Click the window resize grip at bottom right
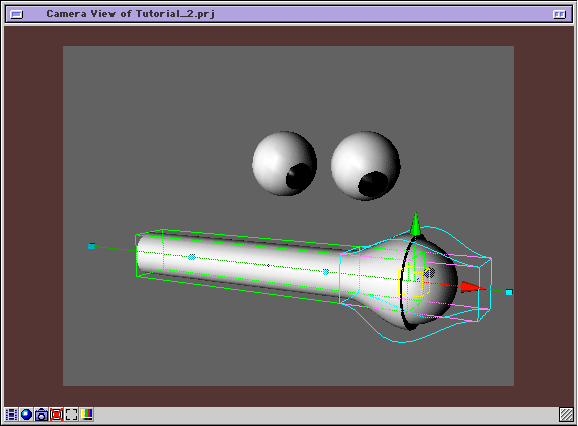578x426 pixels. pos(566,415)
